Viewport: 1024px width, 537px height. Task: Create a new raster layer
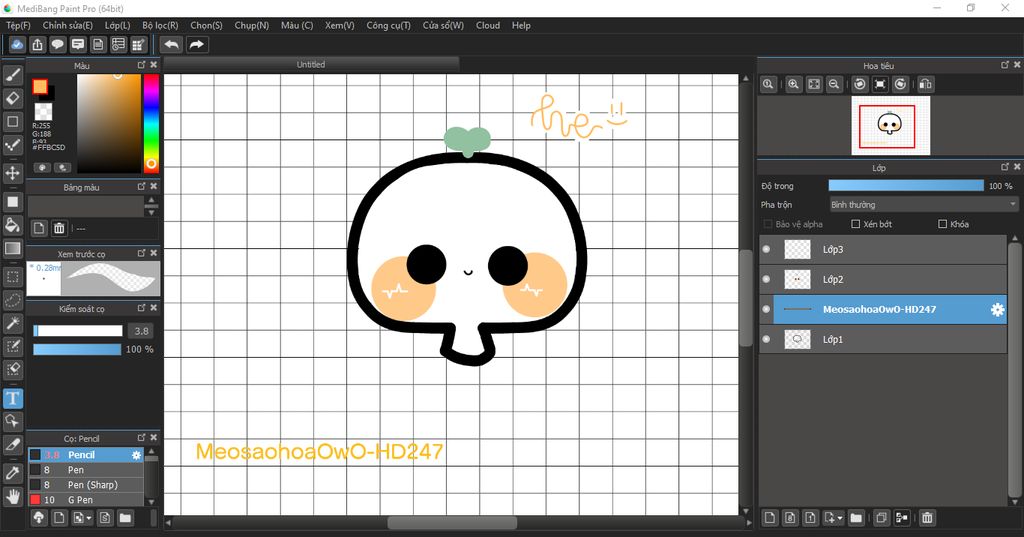tap(770, 518)
